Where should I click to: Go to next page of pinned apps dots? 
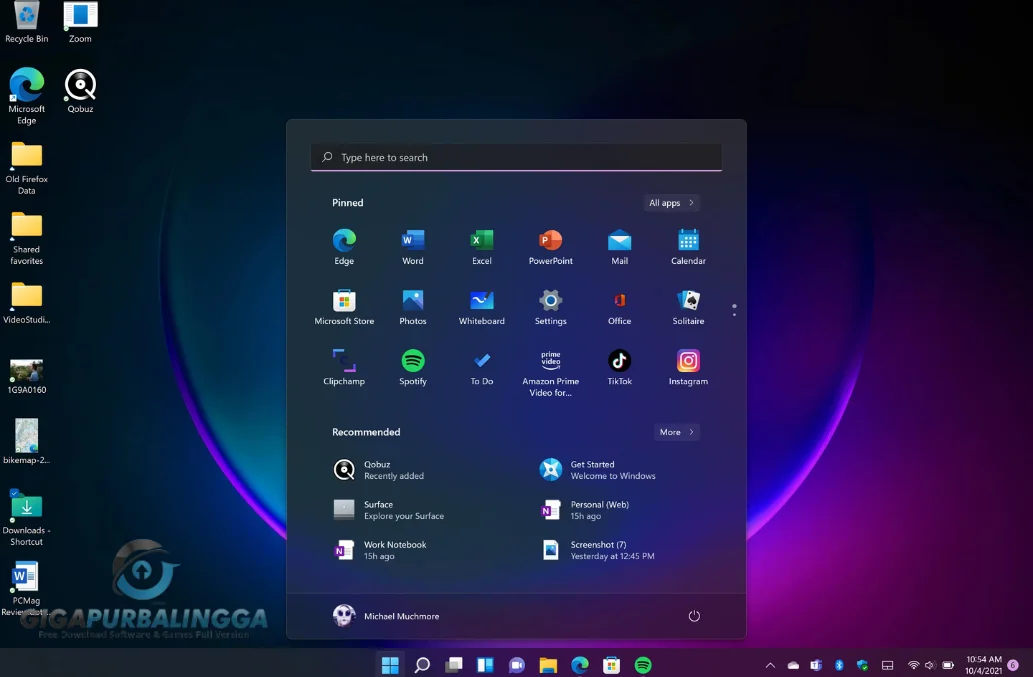pos(734,314)
